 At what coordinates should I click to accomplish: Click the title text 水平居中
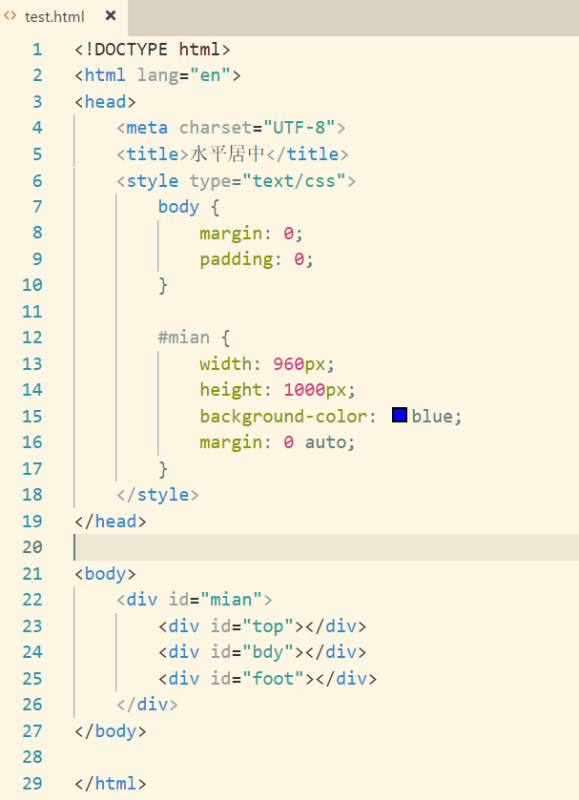(x=228, y=154)
